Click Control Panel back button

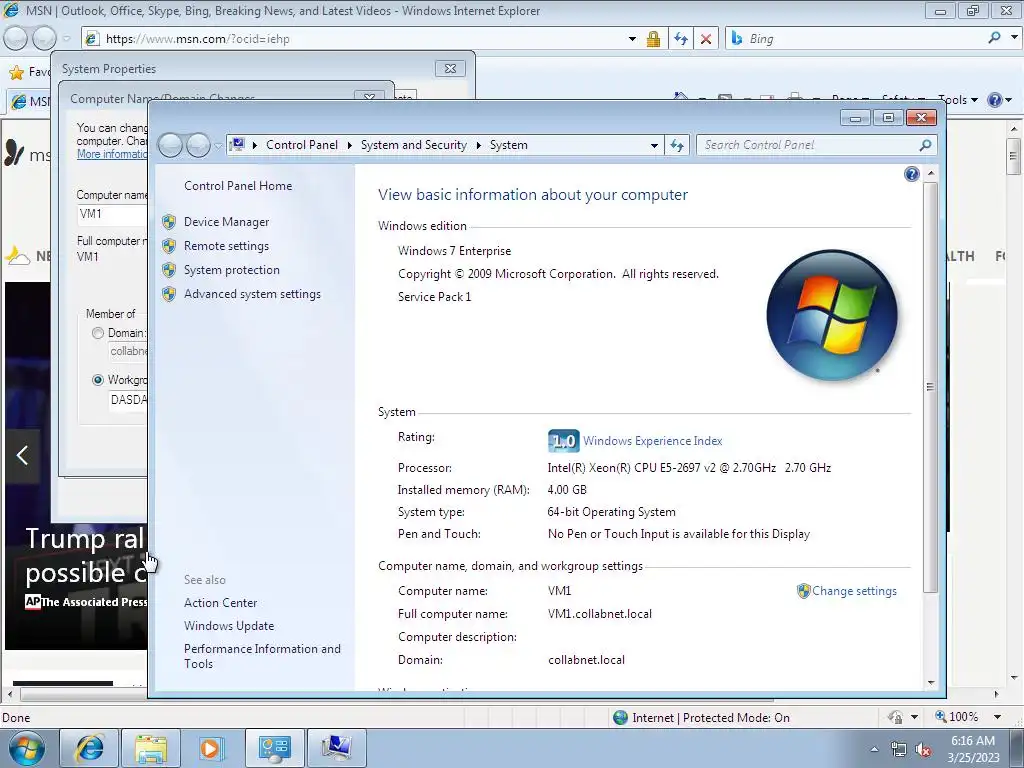(170, 145)
